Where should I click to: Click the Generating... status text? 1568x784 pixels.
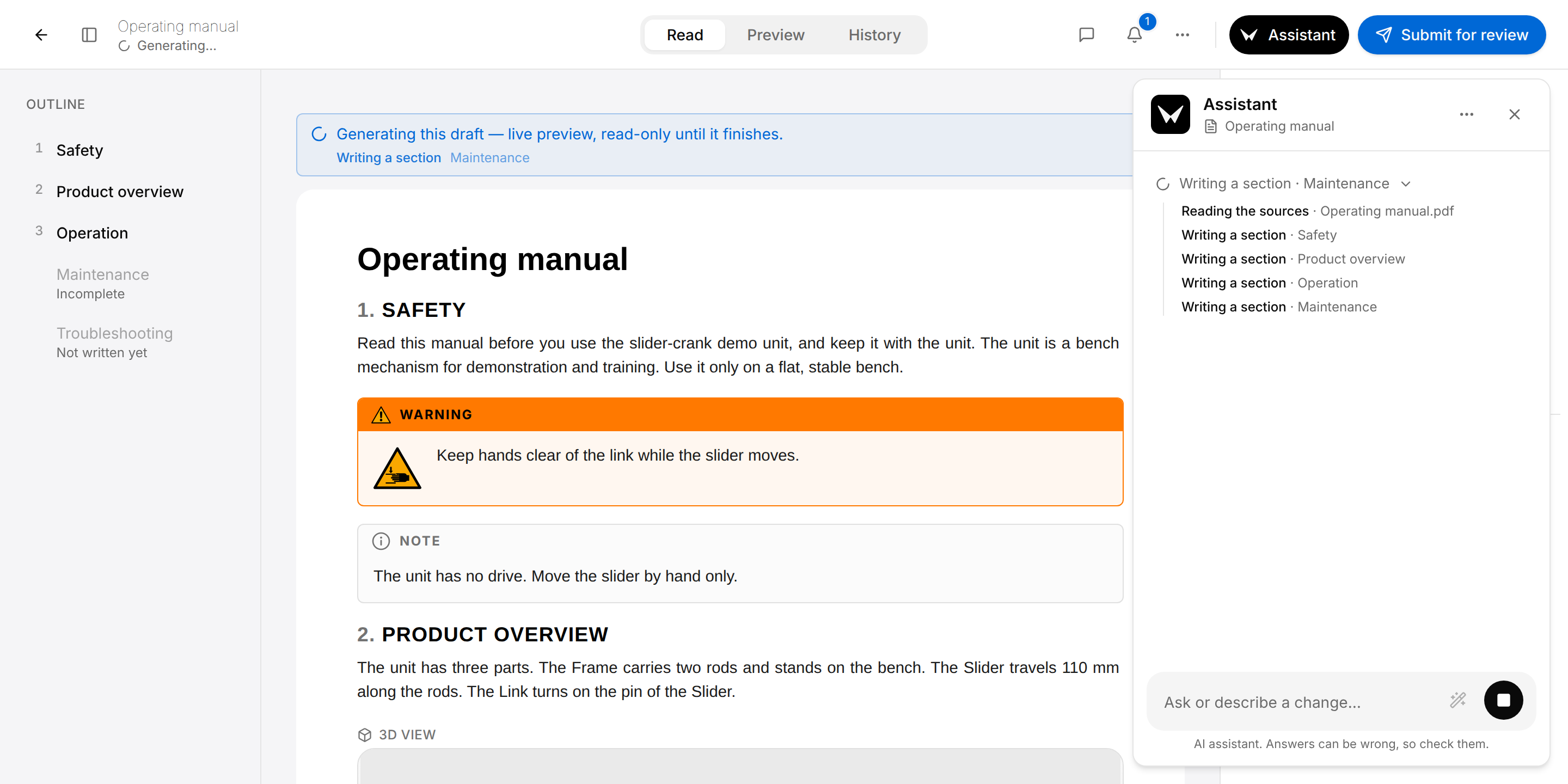176,46
